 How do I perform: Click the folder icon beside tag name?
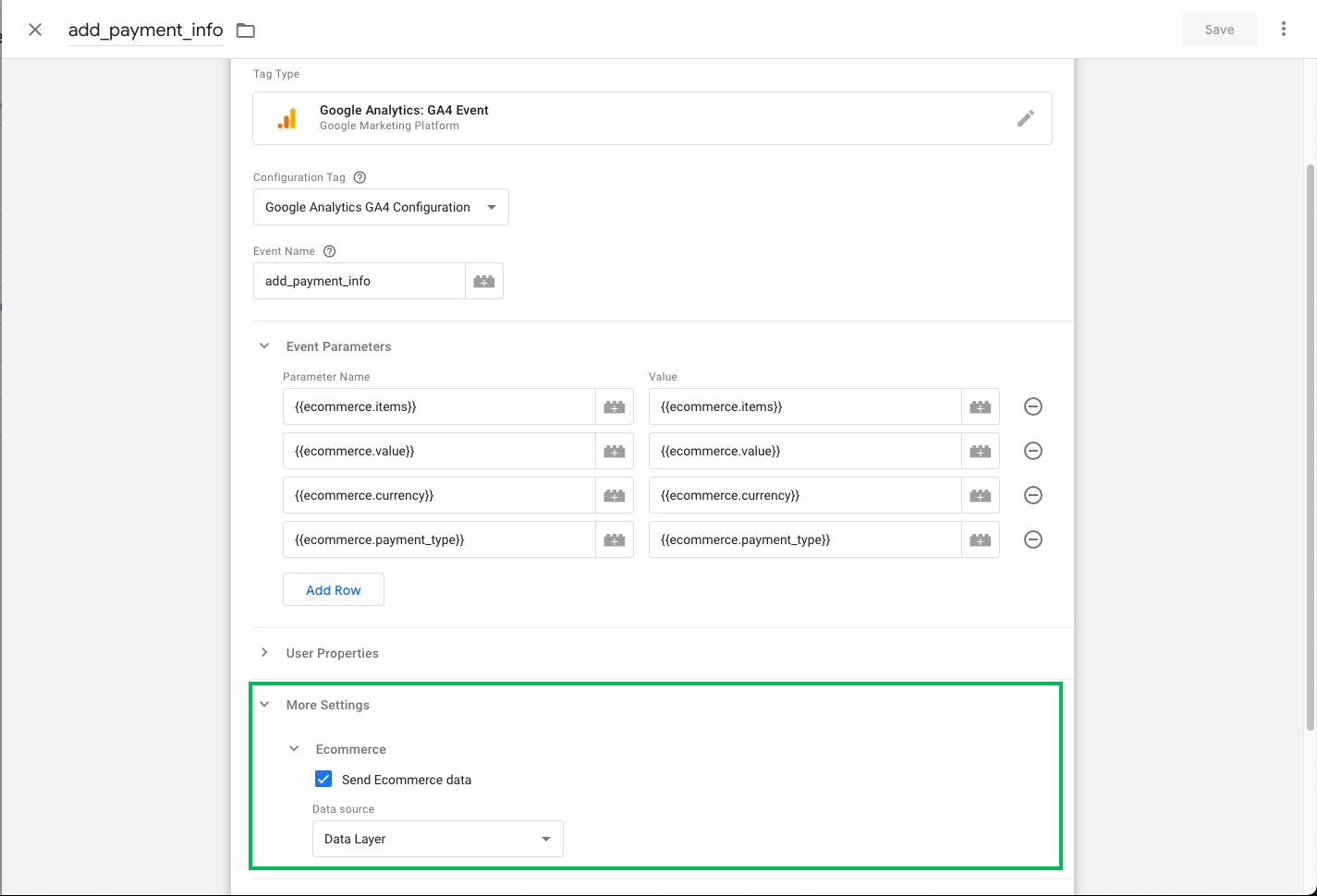[x=246, y=30]
